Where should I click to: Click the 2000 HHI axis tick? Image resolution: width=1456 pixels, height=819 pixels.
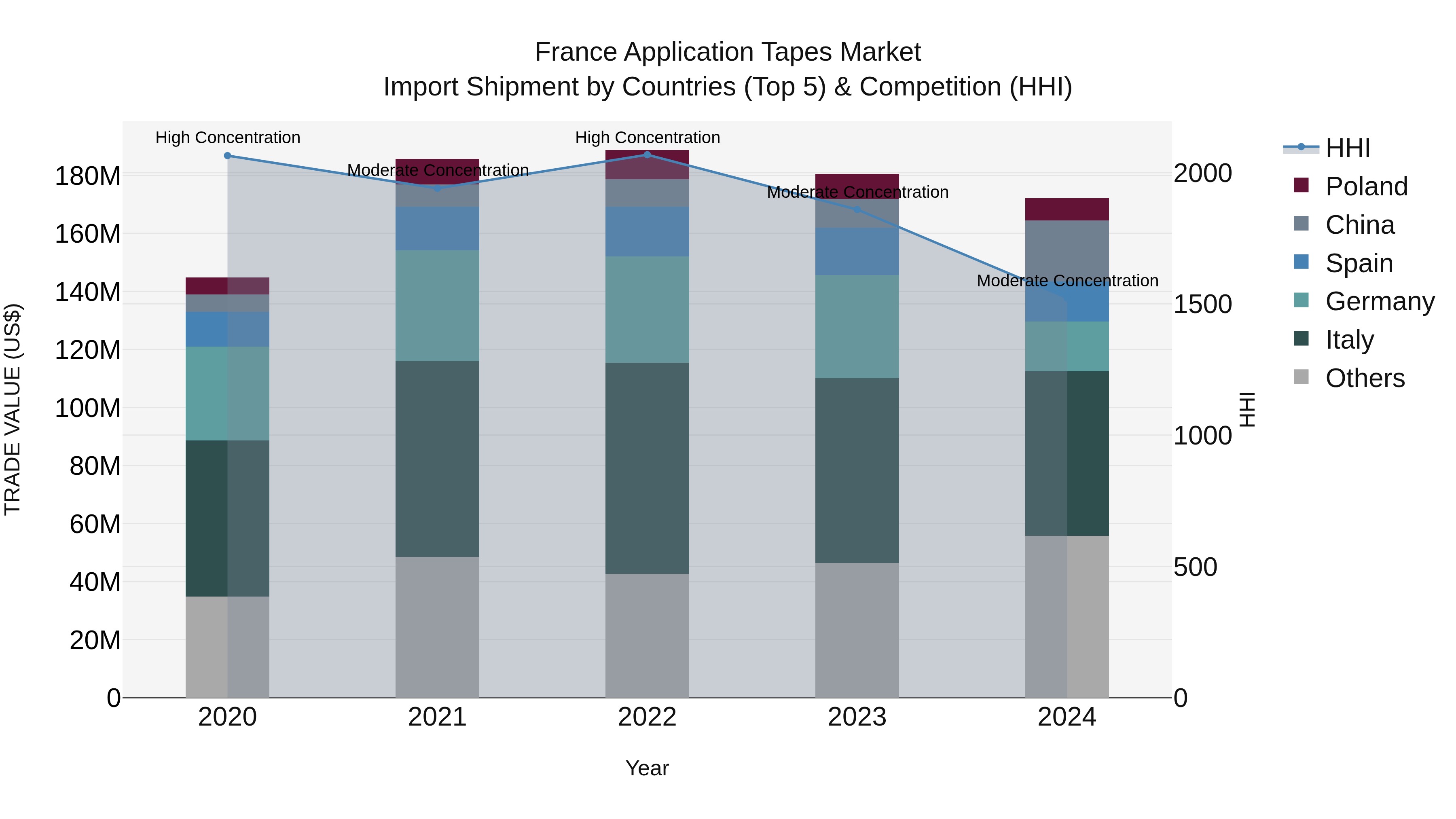point(1203,173)
